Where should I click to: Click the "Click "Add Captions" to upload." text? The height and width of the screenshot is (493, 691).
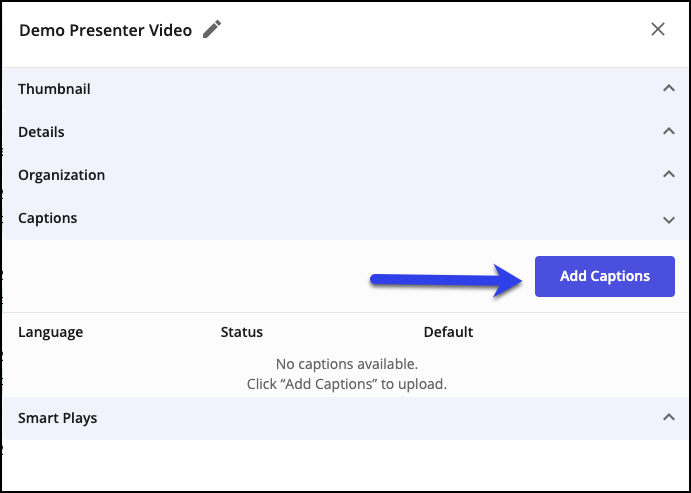click(347, 384)
